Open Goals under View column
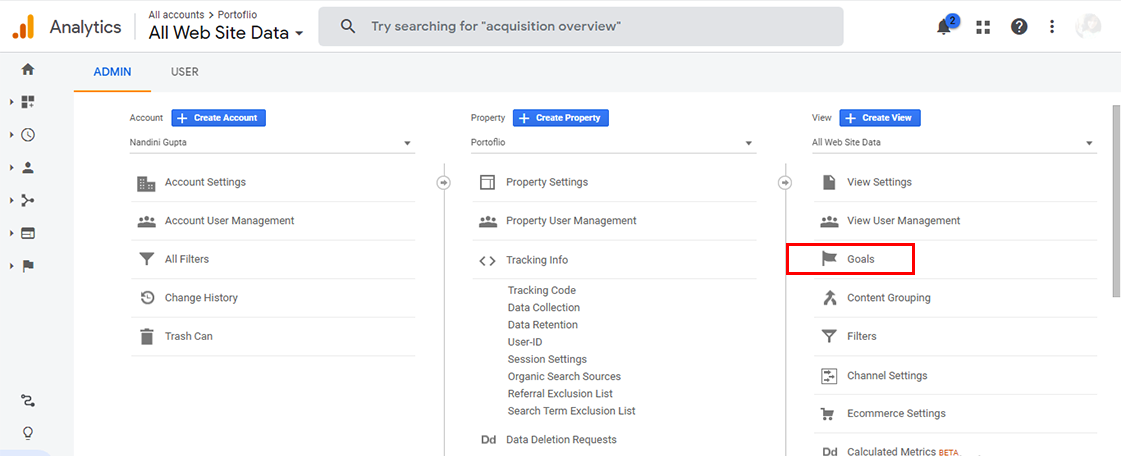The width and height of the screenshot is (1121, 456). [860, 259]
